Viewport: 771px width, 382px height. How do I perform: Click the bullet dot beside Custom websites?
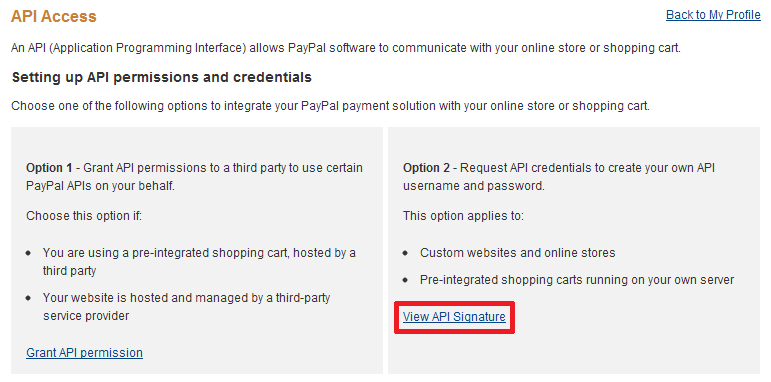(x=405, y=253)
